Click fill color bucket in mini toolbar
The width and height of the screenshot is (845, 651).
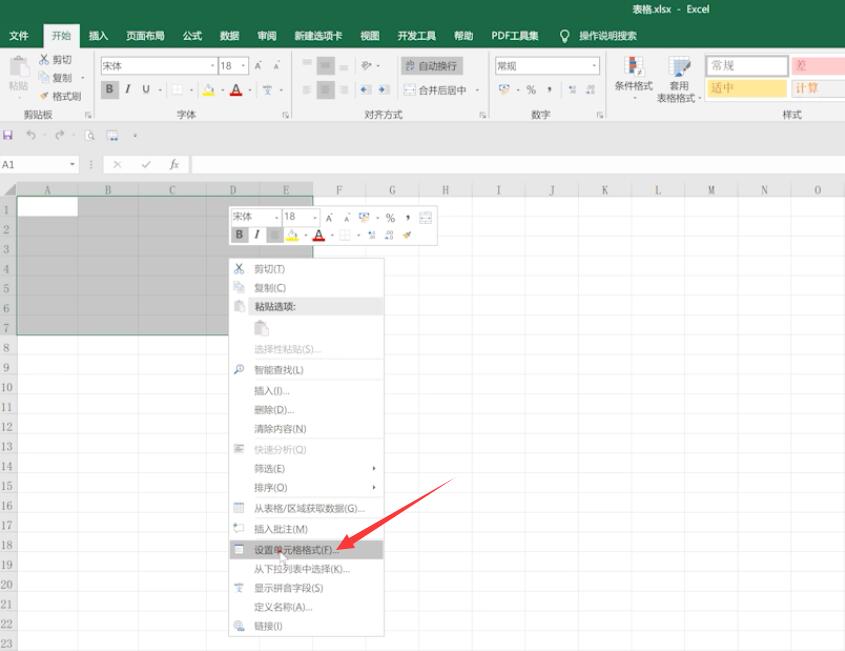(292, 234)
